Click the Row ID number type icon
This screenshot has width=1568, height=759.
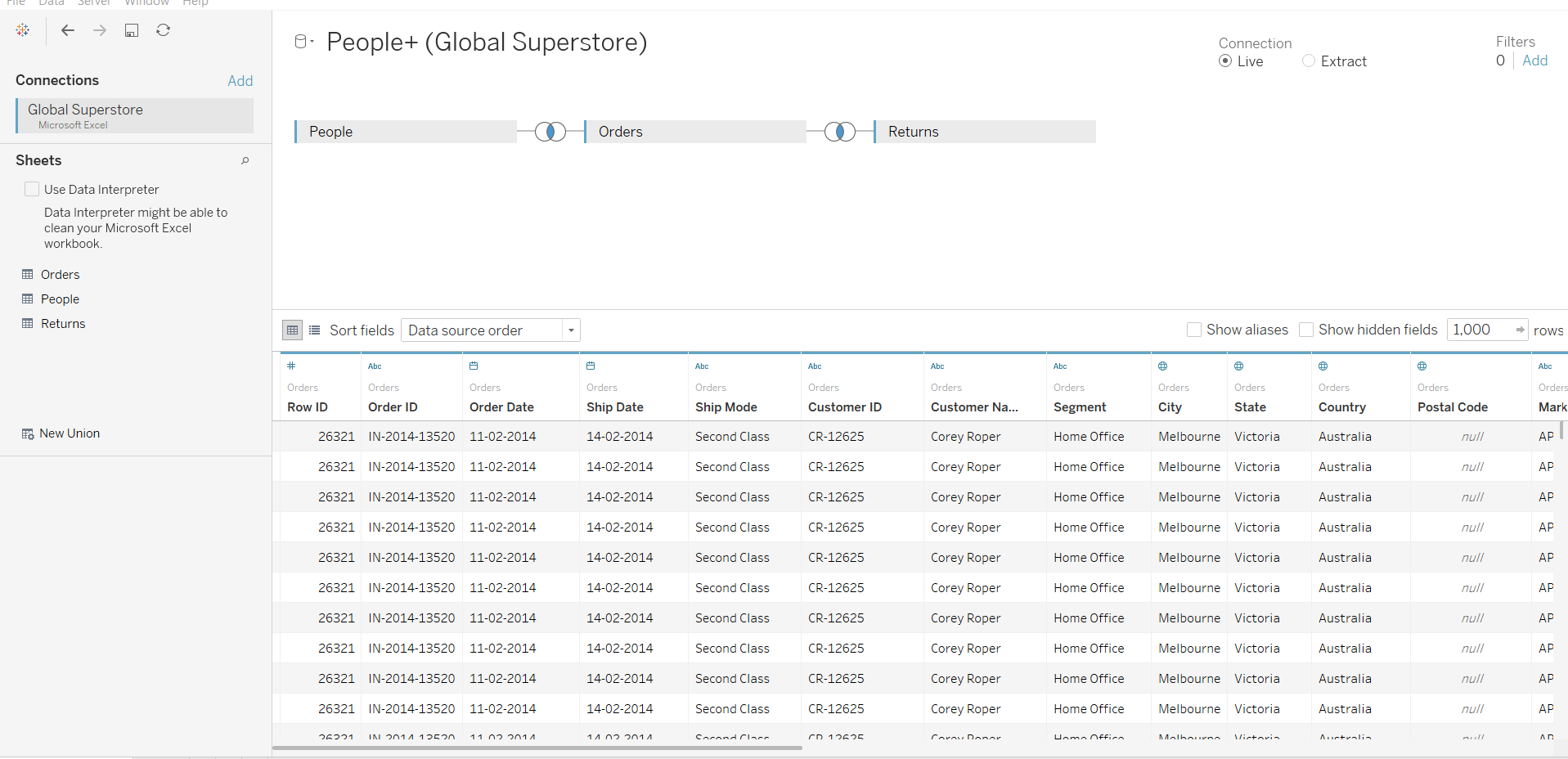(291, 366)
